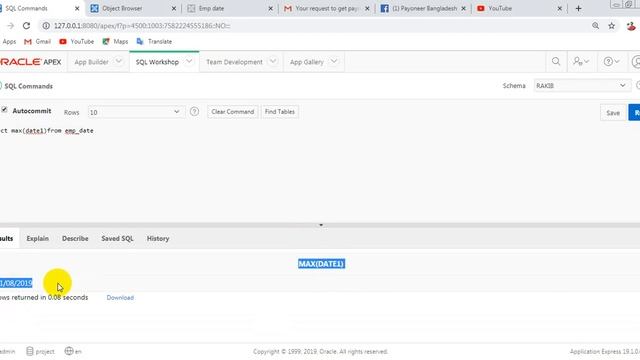Open the Schema RAKIB dropdown

(581, 86)
